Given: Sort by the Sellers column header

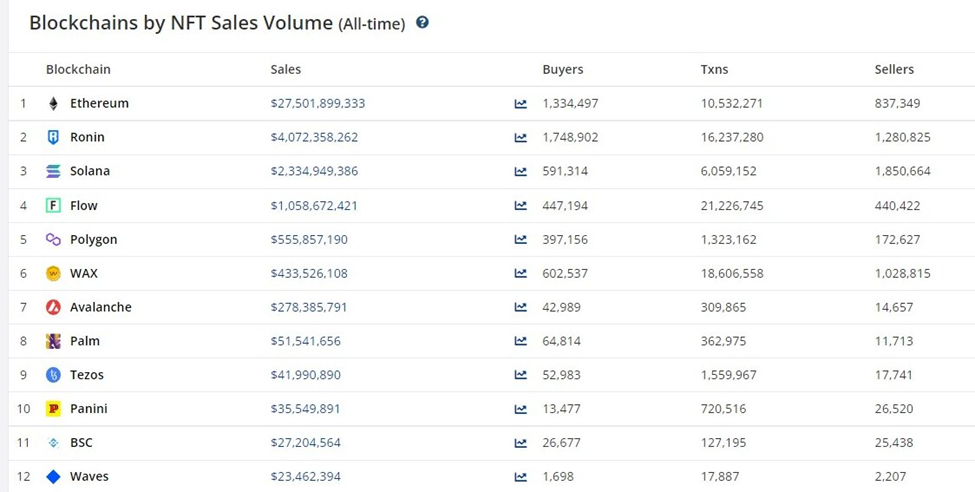Looking at the screenshot, I should pos(894,69).
